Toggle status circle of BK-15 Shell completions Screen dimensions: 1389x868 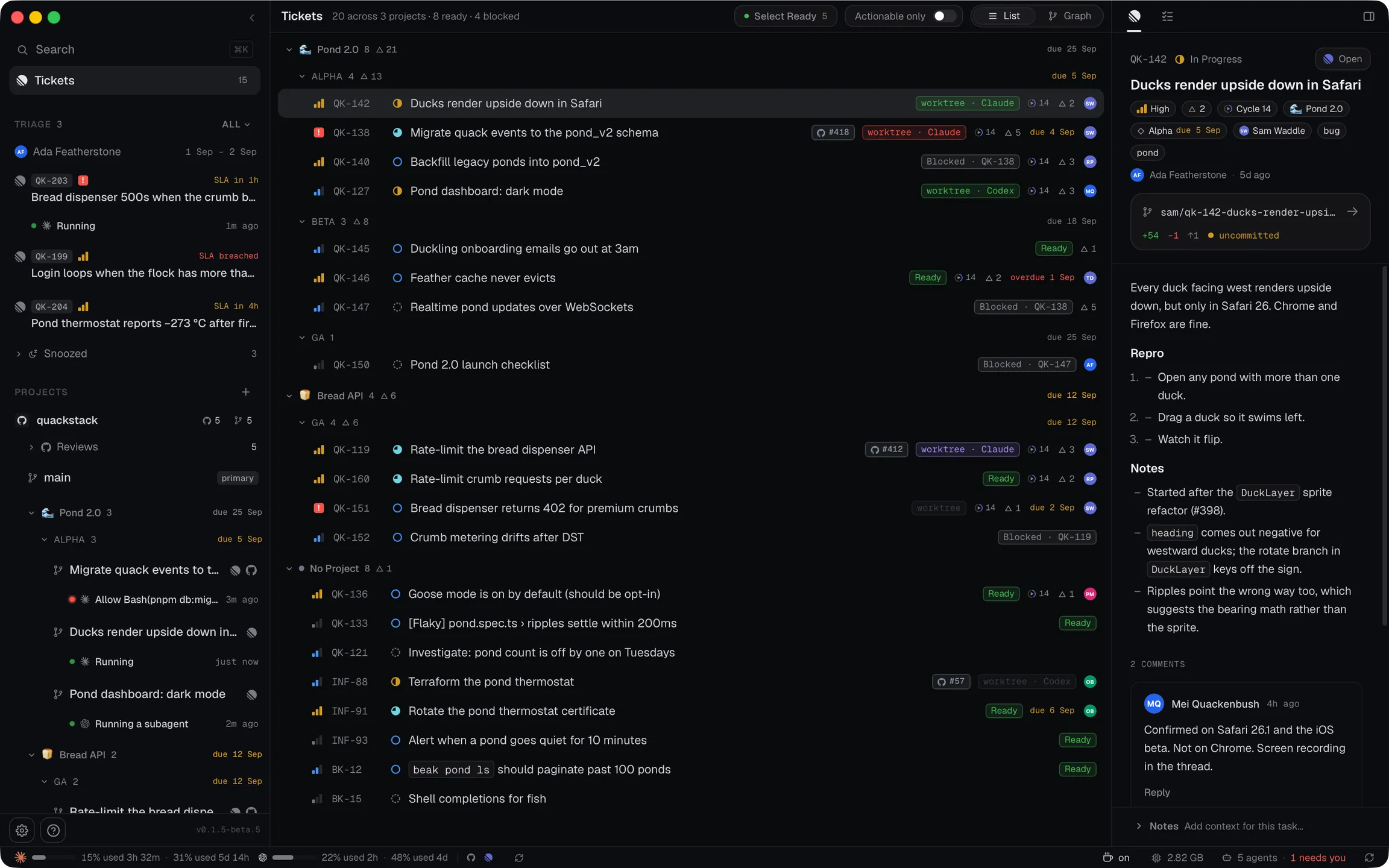point(395,799)
